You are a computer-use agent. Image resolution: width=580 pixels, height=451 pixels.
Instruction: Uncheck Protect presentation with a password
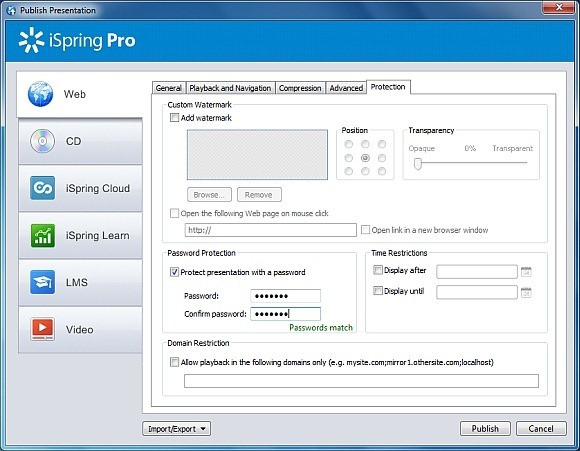coord(174,272)
